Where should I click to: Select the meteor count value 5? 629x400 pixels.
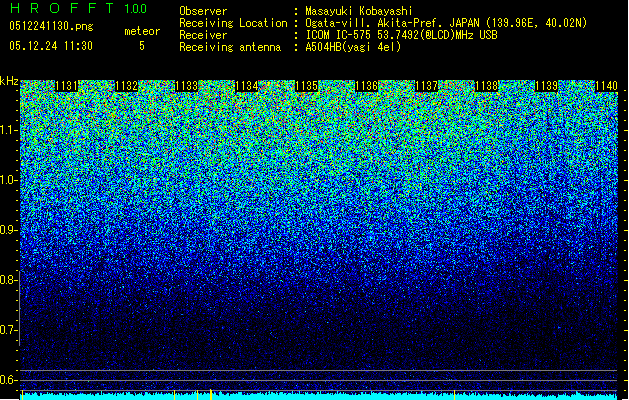click(x=142, y=46)
